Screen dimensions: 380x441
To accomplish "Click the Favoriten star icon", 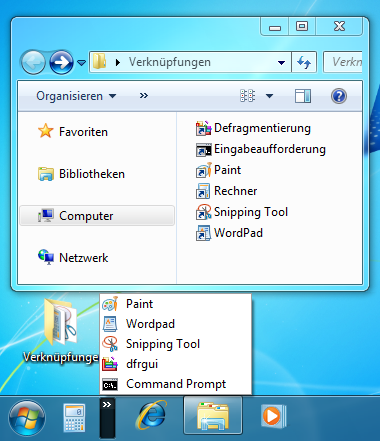I will coord(46,131).
